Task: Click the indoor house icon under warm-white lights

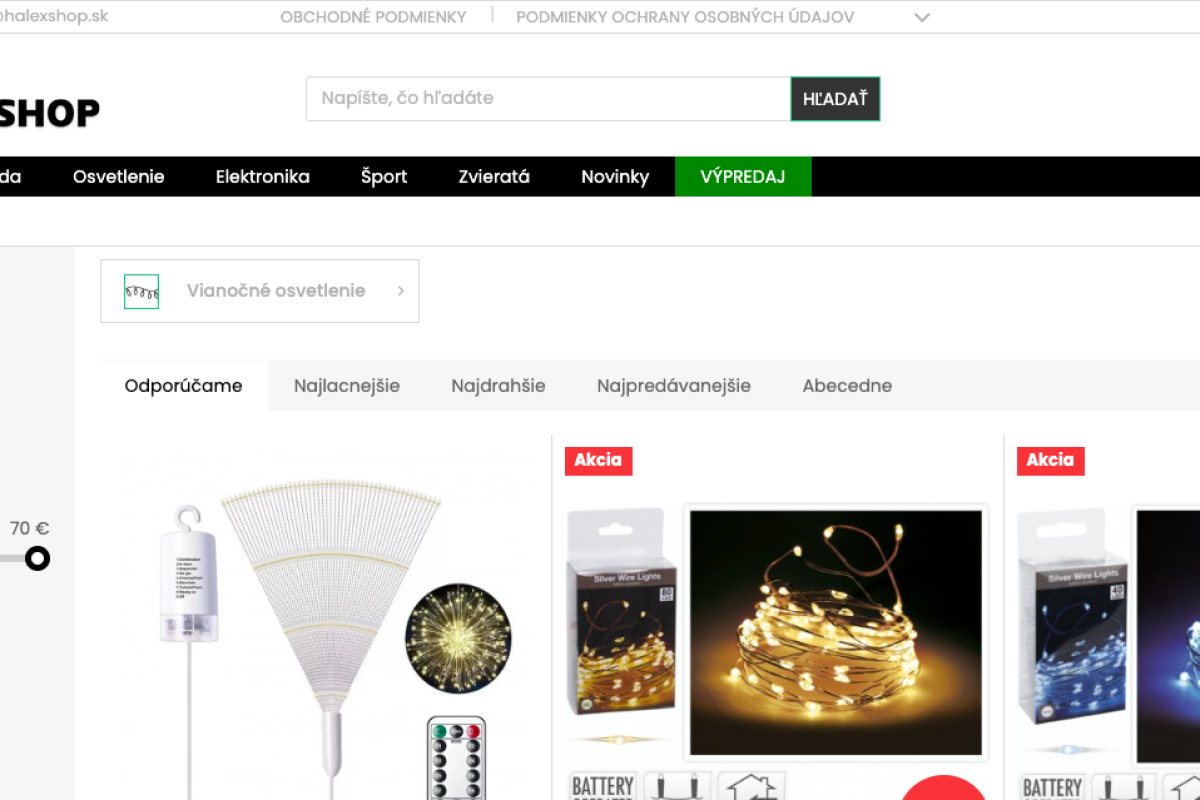Action: pos(751,786)
